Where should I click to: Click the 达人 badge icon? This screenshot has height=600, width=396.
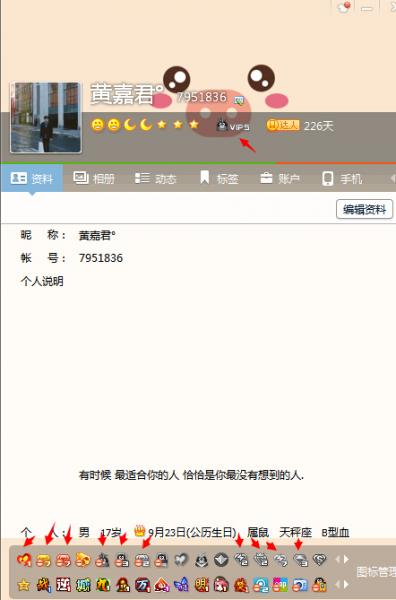coord(283,125)
